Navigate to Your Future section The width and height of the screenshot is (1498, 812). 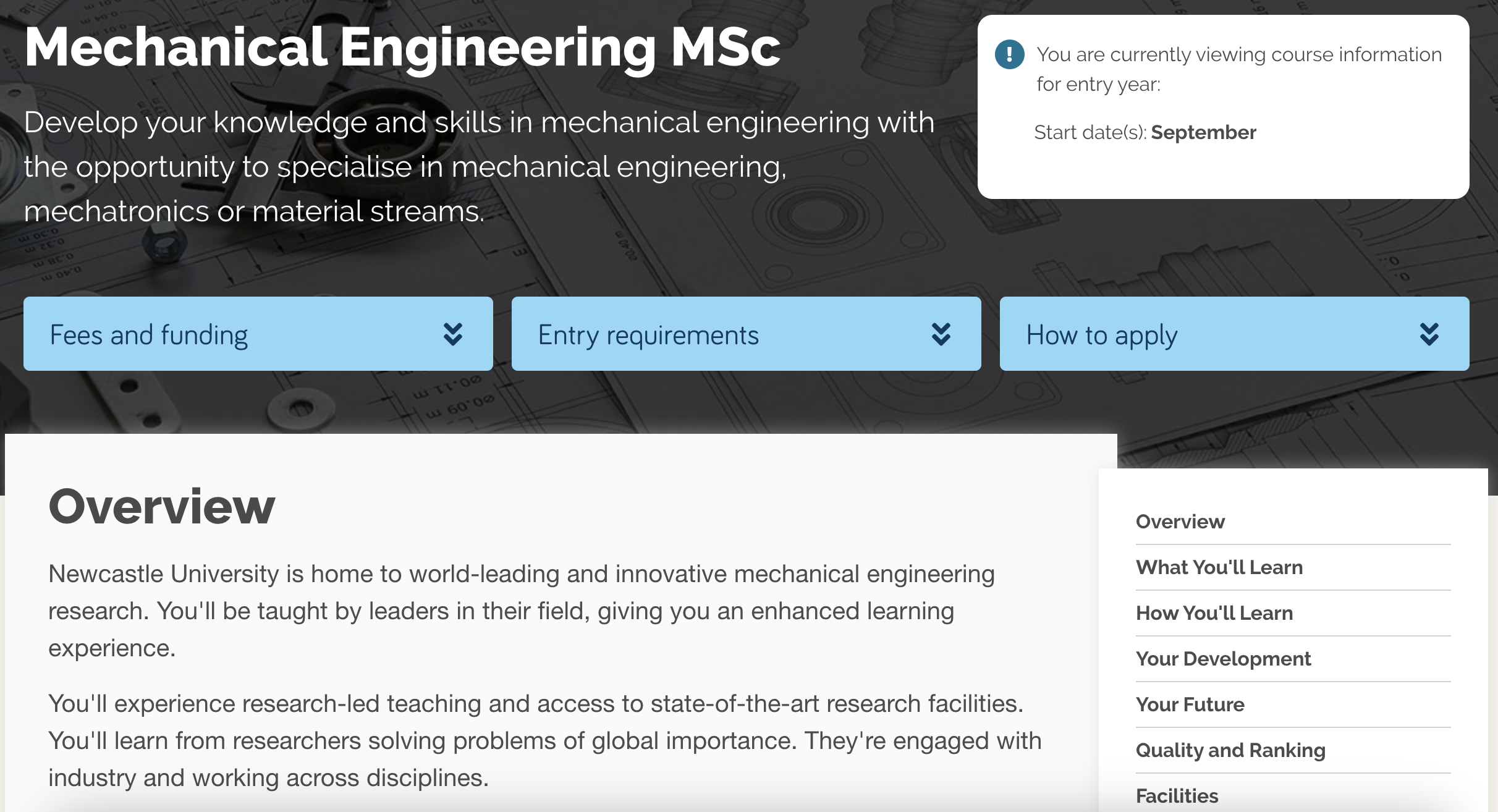[1190, 704]
